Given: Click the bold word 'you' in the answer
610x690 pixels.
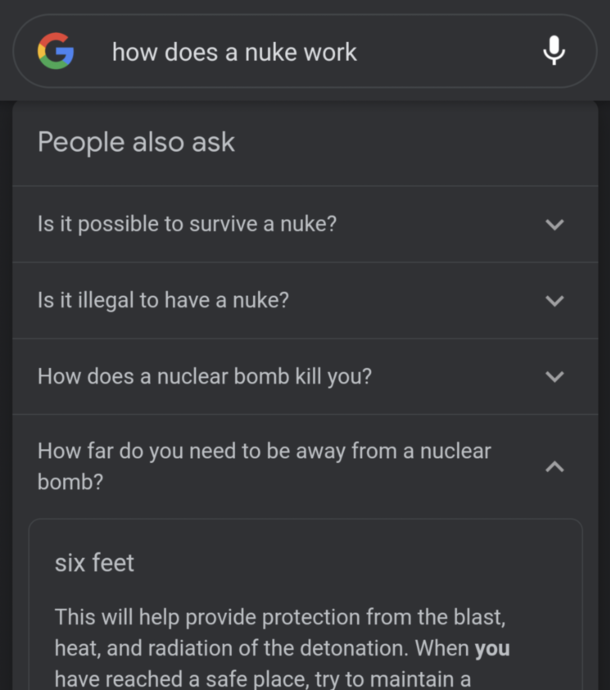Looking at the screenshot, I should click(x=492, y=648).
